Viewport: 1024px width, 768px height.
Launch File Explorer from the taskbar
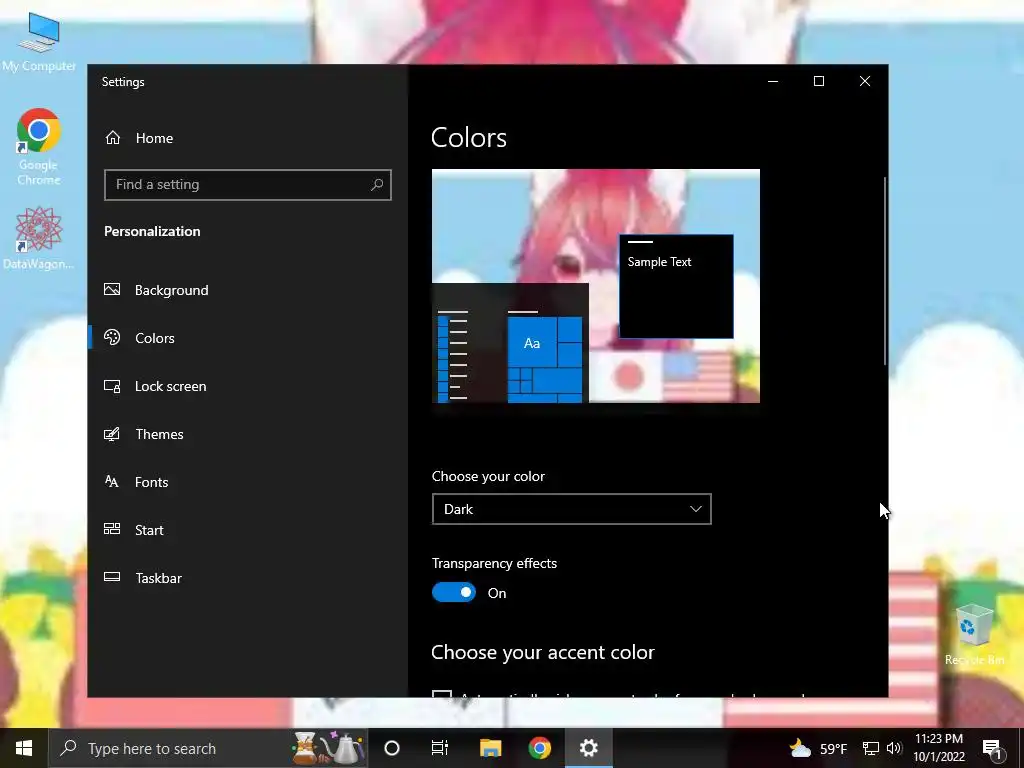(490, 748)
